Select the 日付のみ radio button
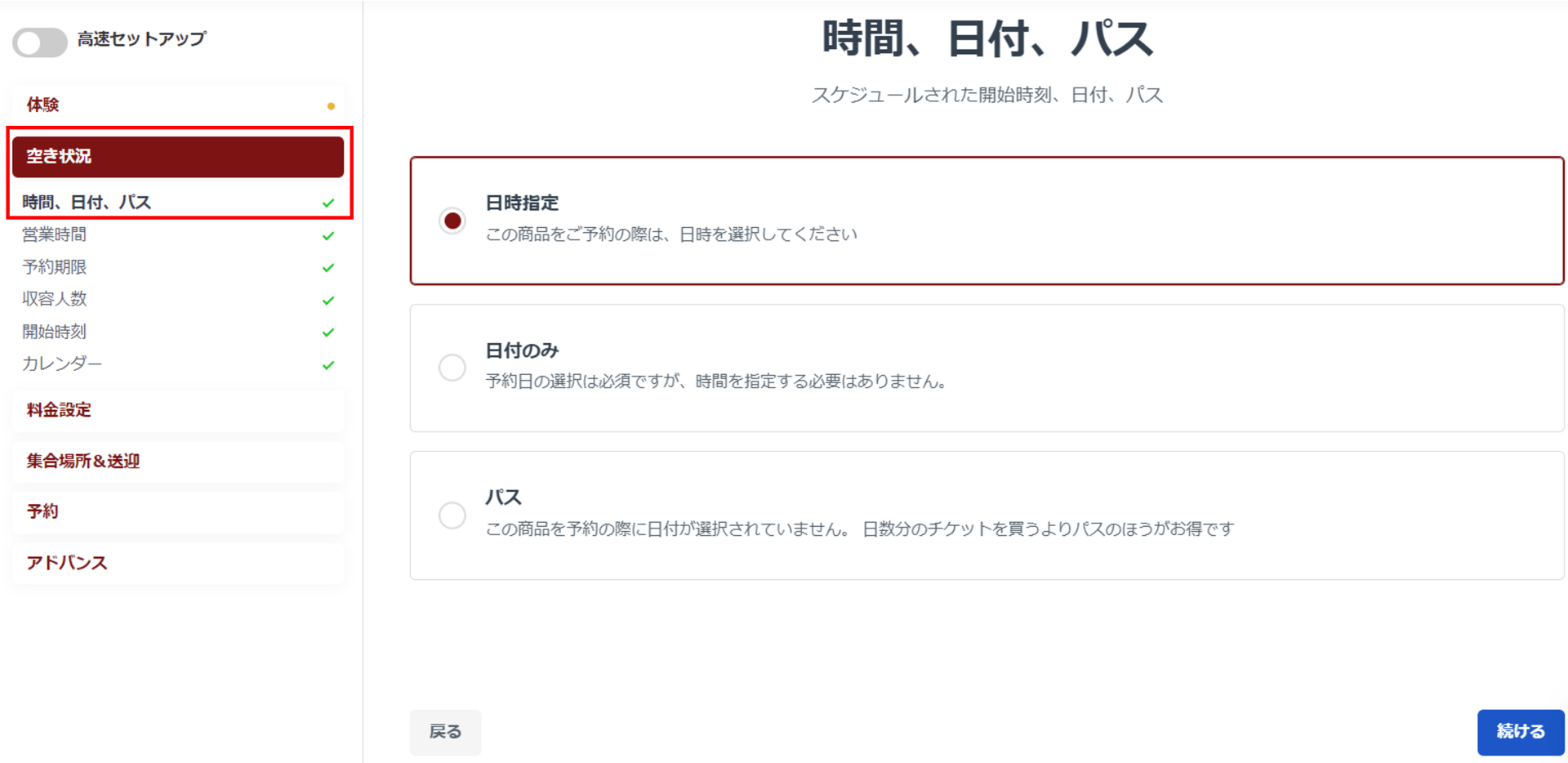The width and height of the screenshot is (1568, 763). (x=452, y=368)
